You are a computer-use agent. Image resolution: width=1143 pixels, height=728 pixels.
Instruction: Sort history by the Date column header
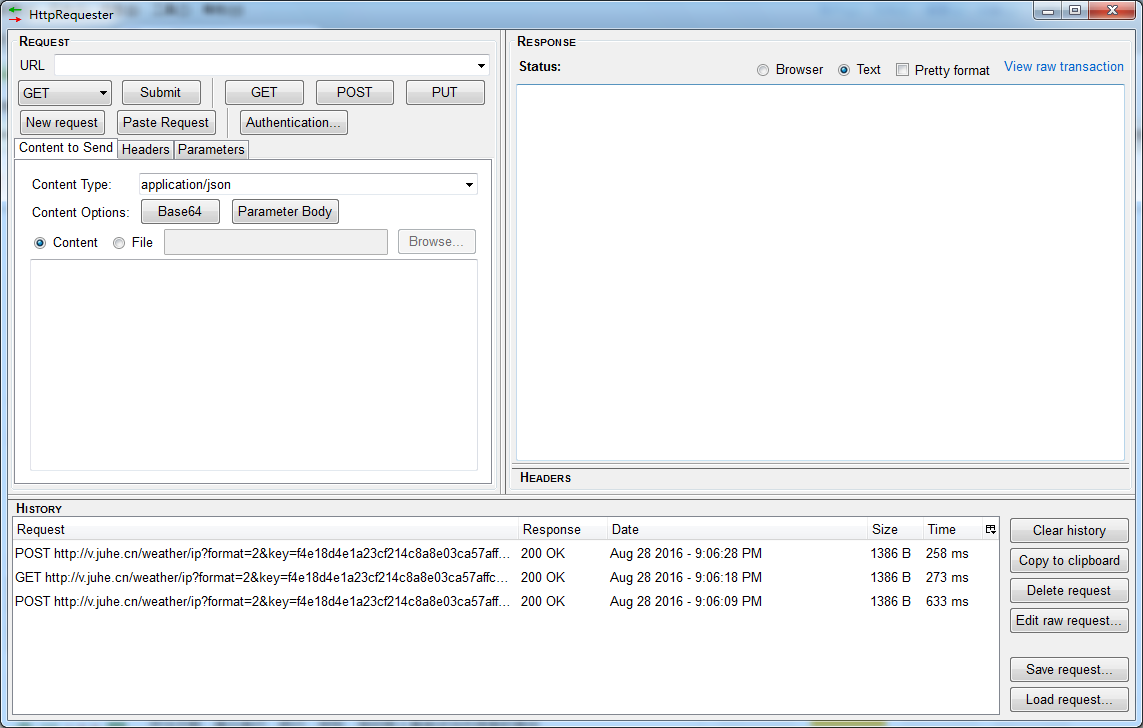737,530
